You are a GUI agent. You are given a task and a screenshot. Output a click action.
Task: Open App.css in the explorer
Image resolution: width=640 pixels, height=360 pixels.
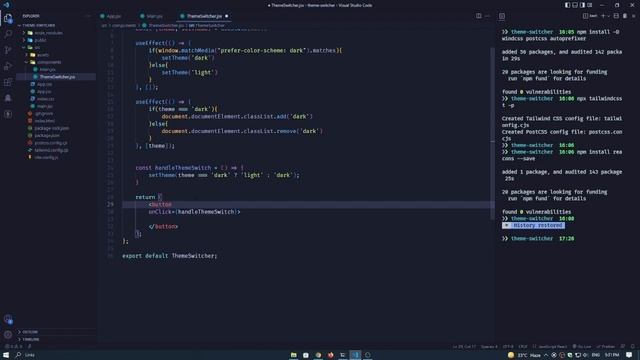[44, 84]
